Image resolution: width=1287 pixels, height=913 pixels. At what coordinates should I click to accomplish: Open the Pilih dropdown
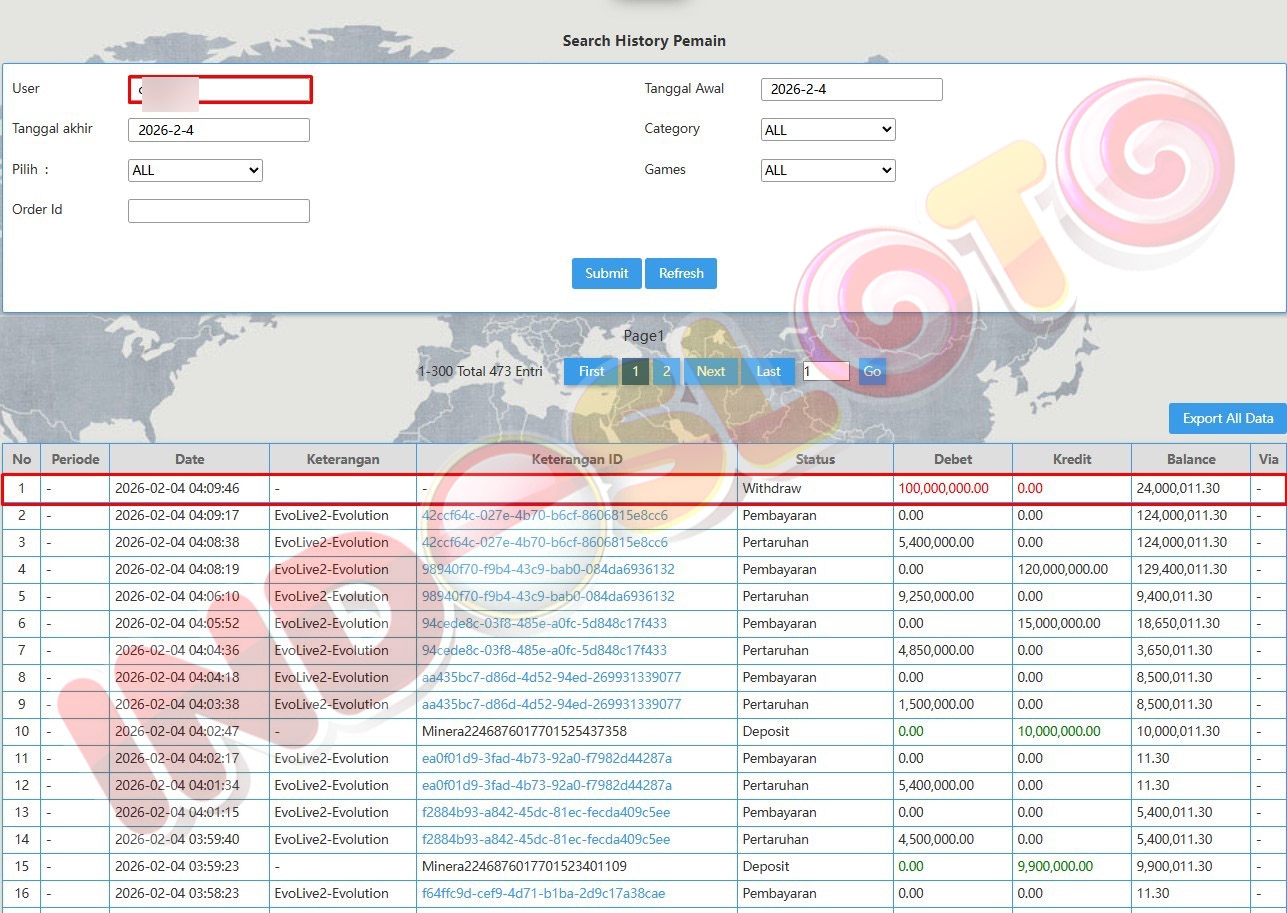(195, 170)
